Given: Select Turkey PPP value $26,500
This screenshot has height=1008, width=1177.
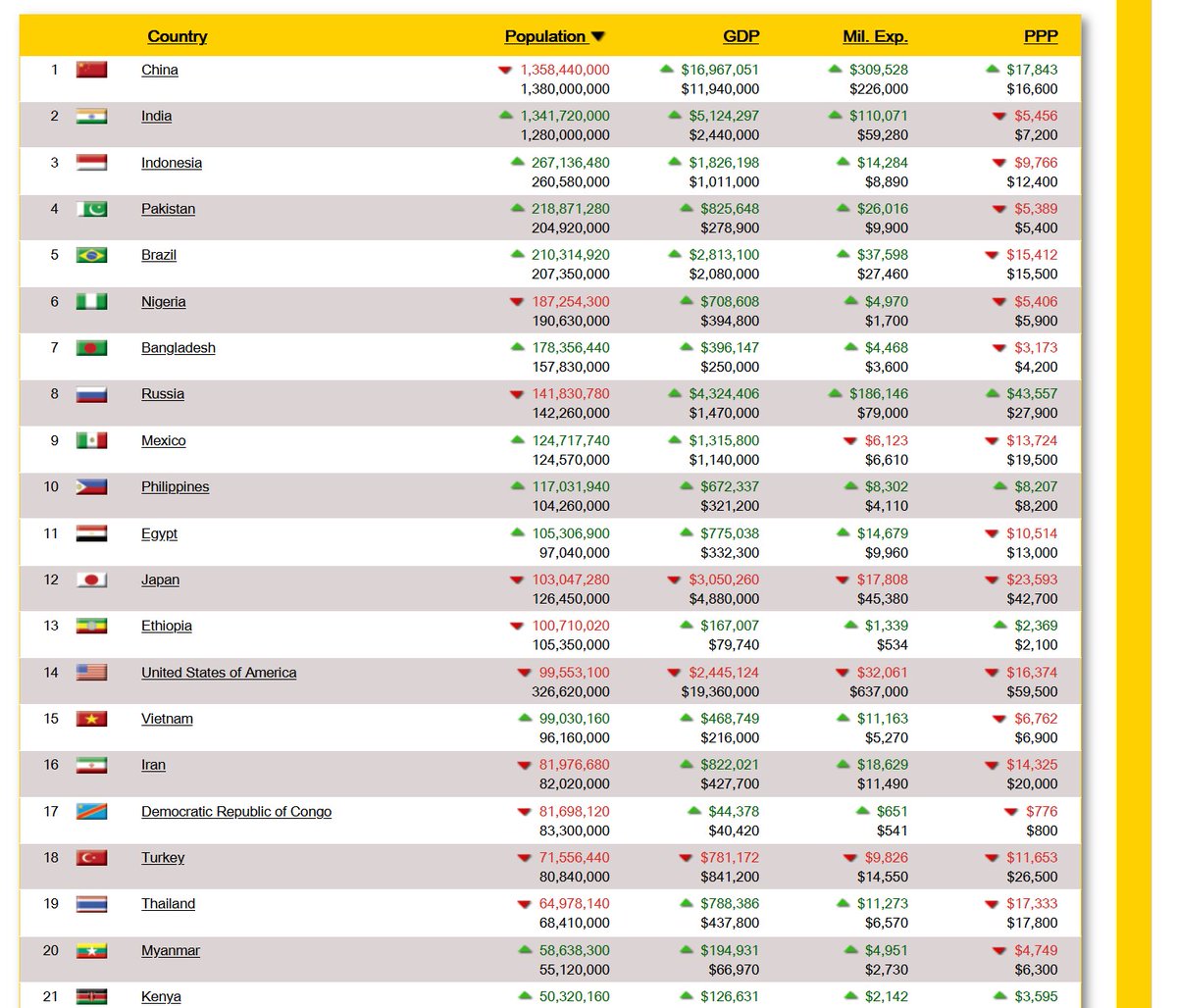Looking at the screenshot, I should tap(1032, 878).
